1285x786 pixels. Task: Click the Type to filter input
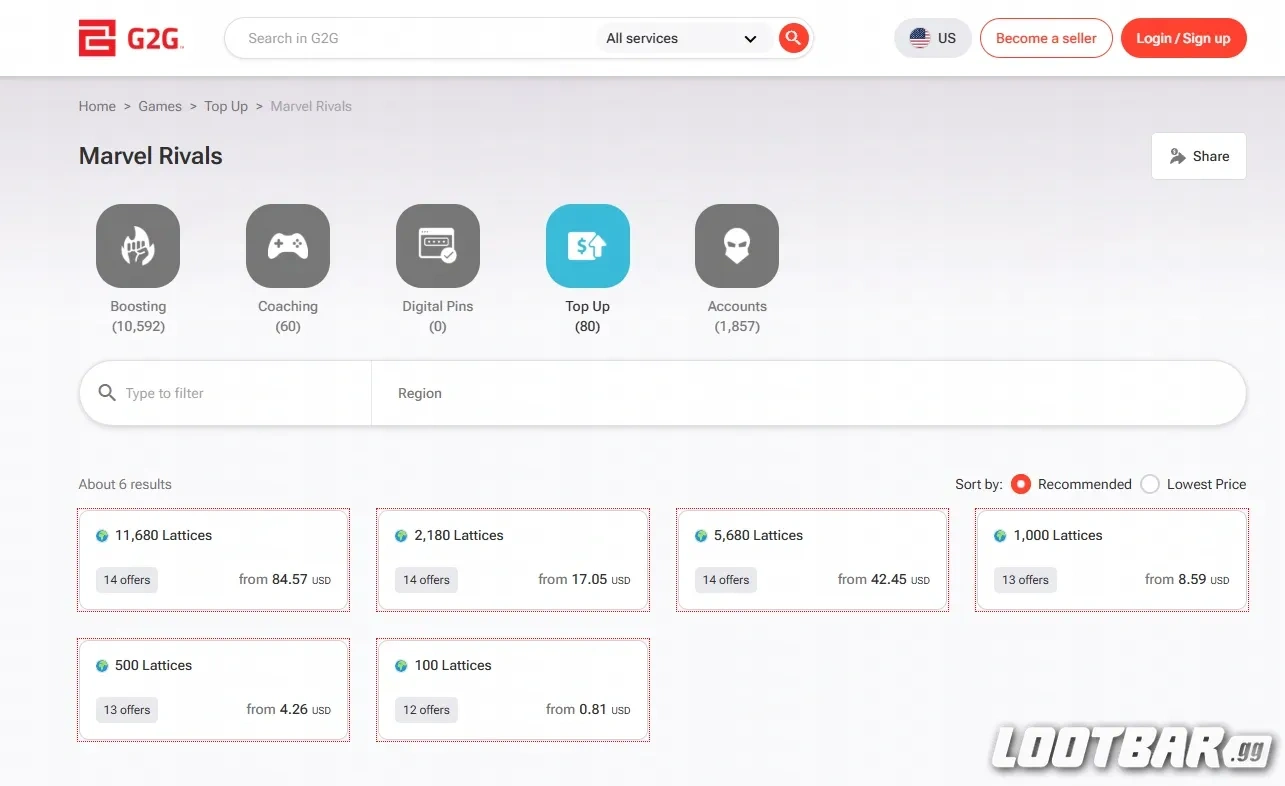240,394
